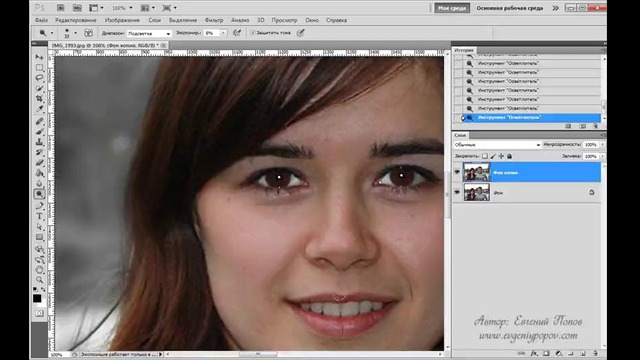
Task: Hide the 'Фон копия' layer
Action: pos(457,172)
